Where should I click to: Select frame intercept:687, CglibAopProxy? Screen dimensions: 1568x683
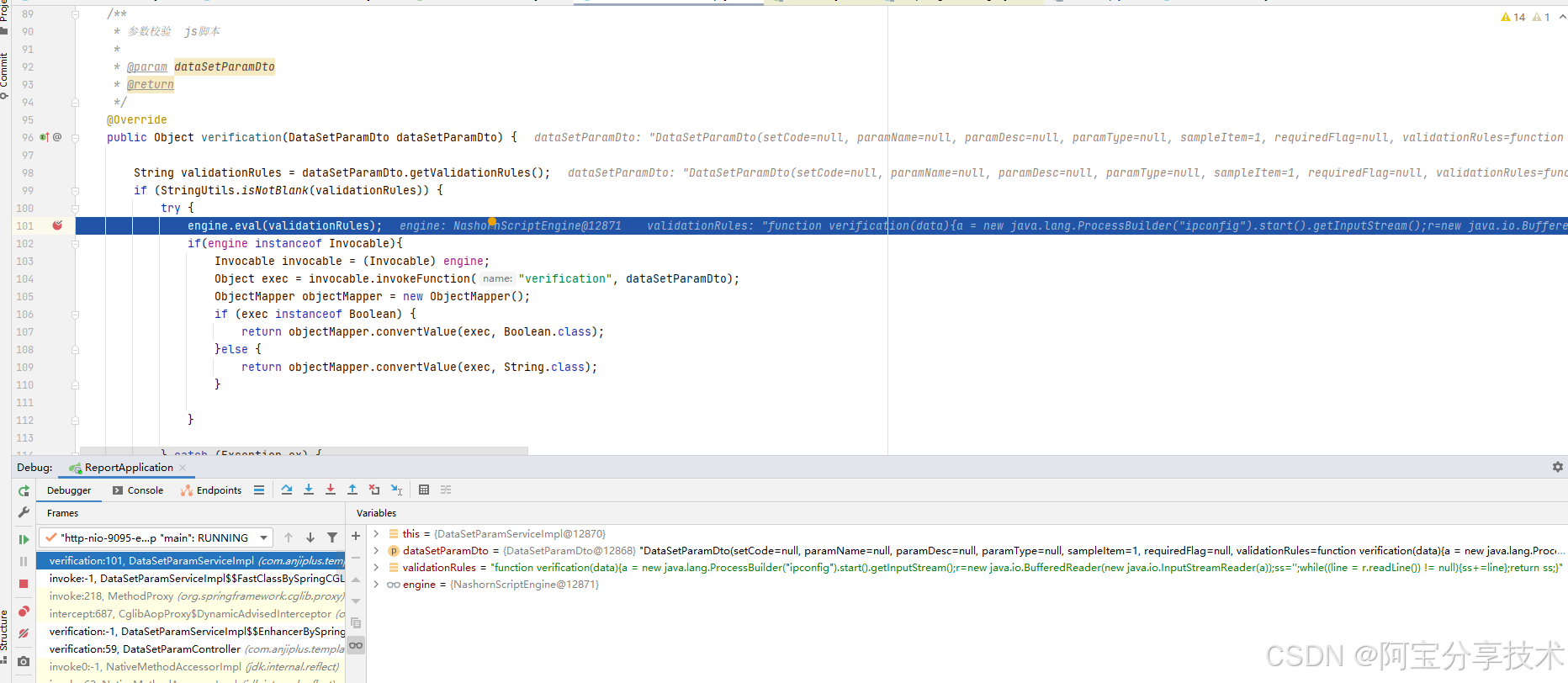[191, 614]
